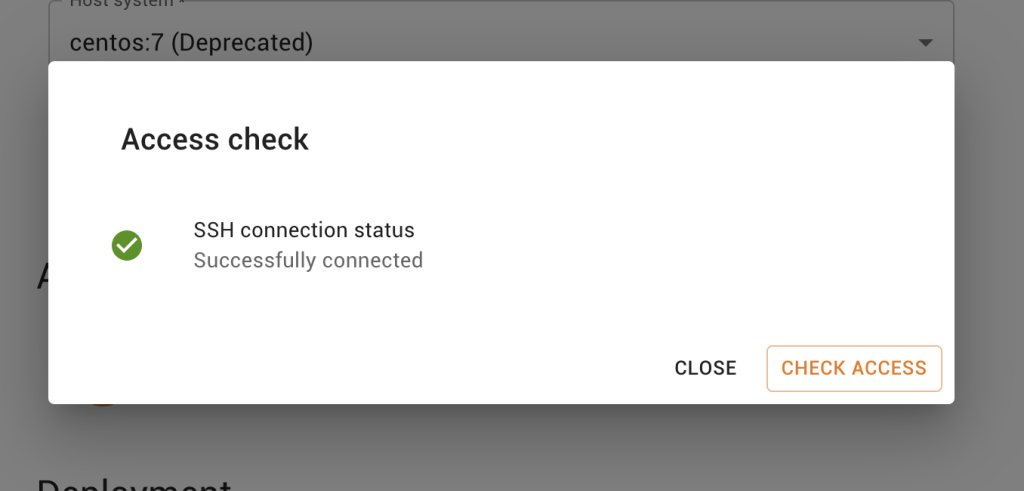This screenshot has height=491, width=1024.
Task: Select the SSH connection status result row
Action: point(501,246)
